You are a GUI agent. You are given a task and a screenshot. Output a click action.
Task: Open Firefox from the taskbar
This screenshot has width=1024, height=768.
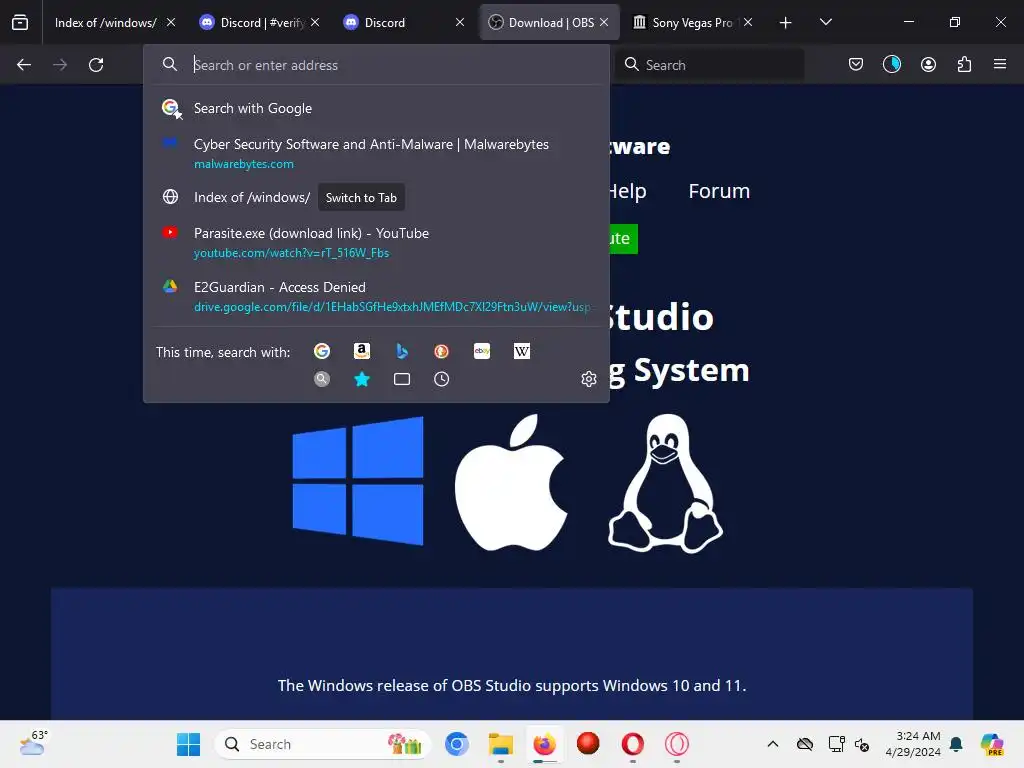(544, 744)
